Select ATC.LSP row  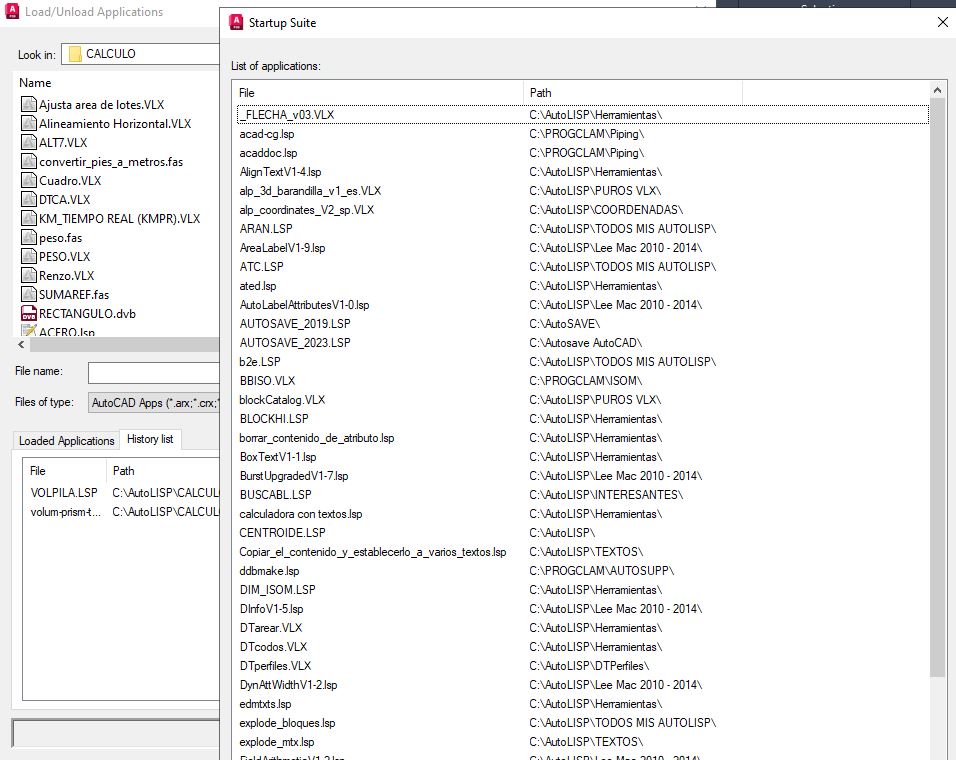tap(582, 266)
